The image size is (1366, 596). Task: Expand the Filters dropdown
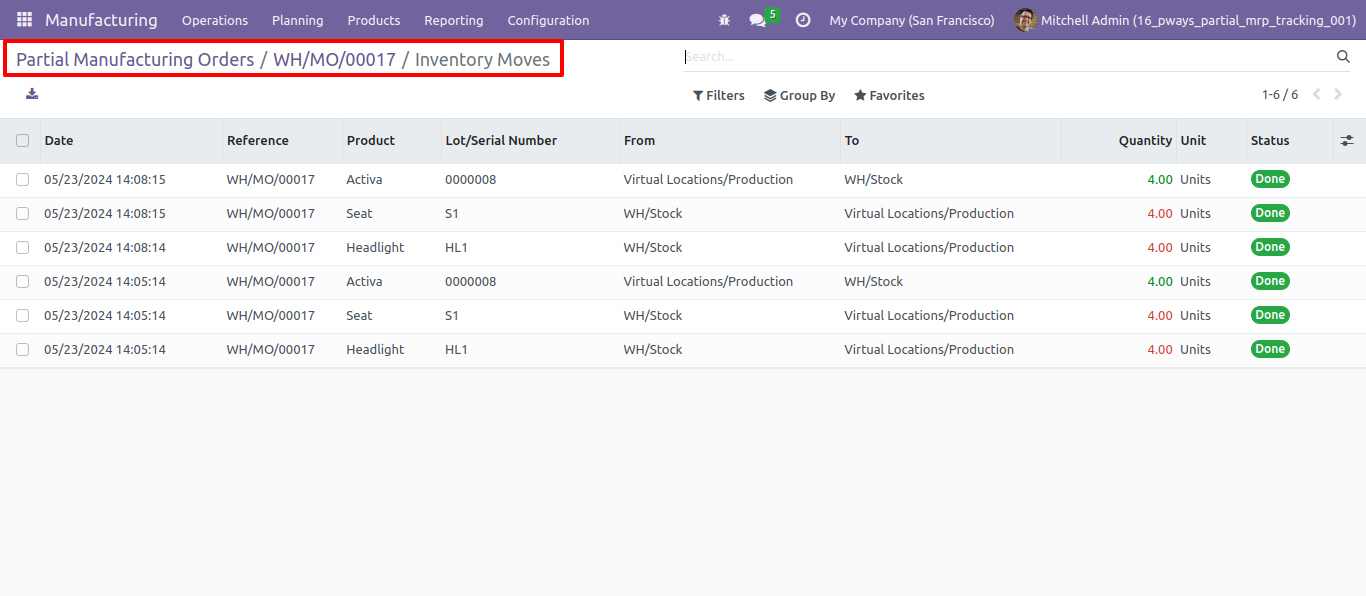[x=719, y=96]
